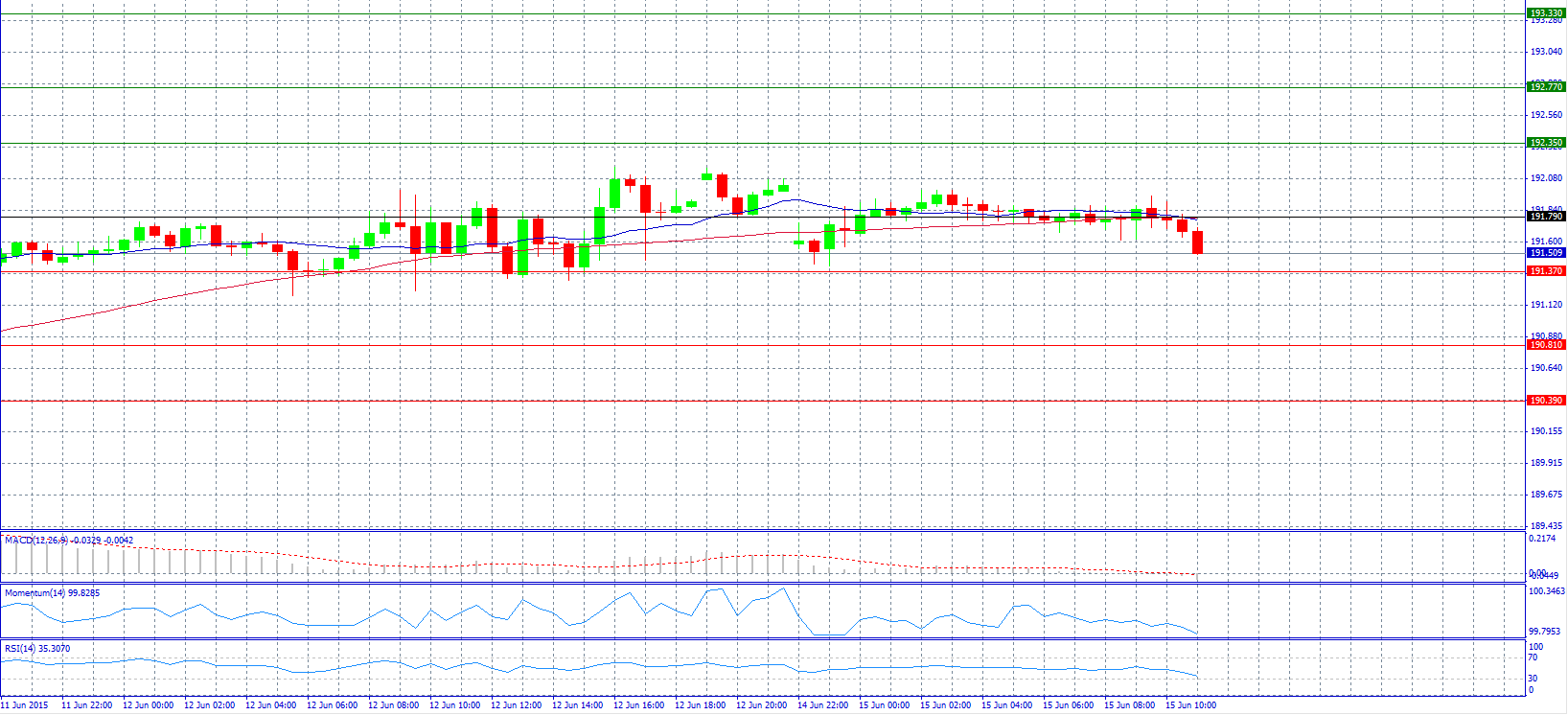1568x715 pixels.
Task: Click the 11 Jun 2015 date label
Action: pyautogui.click(x=25, y=705)
